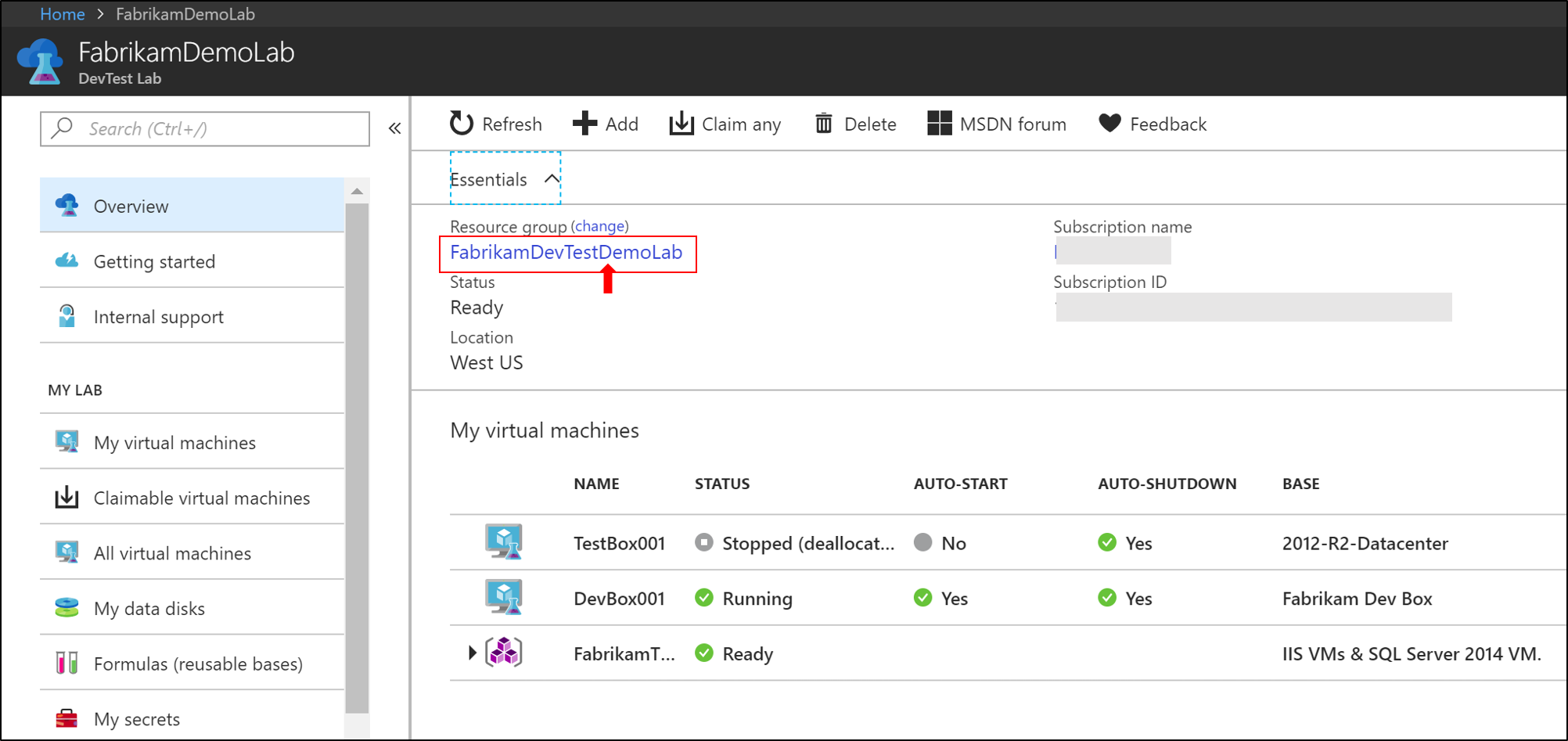Click the 2012-R2-Datacenter base cell

pyautogui.click(x=1365, y=542)
